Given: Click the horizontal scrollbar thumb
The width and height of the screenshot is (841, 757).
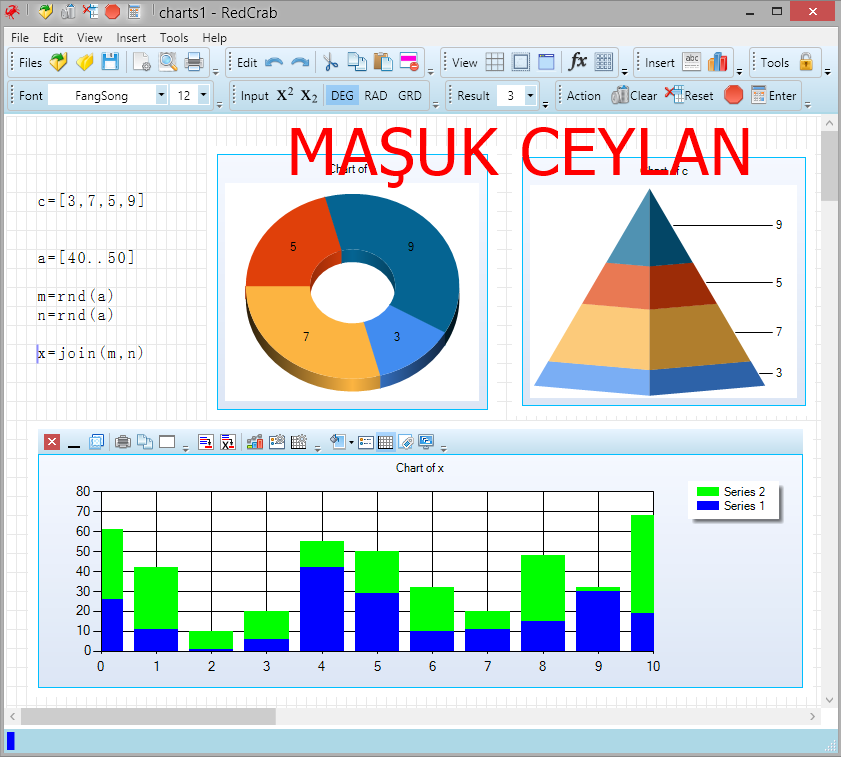Looking at the screenshot, I should coord(148,716).
